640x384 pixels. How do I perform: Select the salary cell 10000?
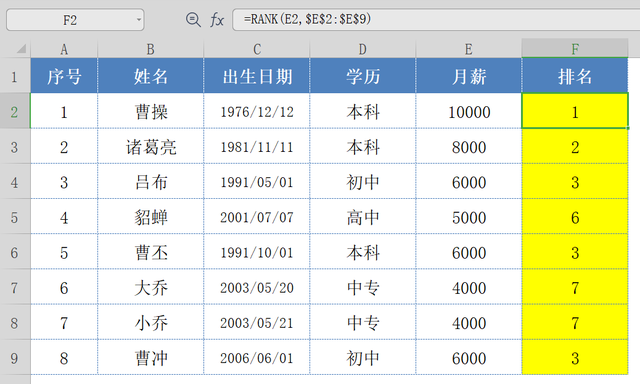point(469,111)
